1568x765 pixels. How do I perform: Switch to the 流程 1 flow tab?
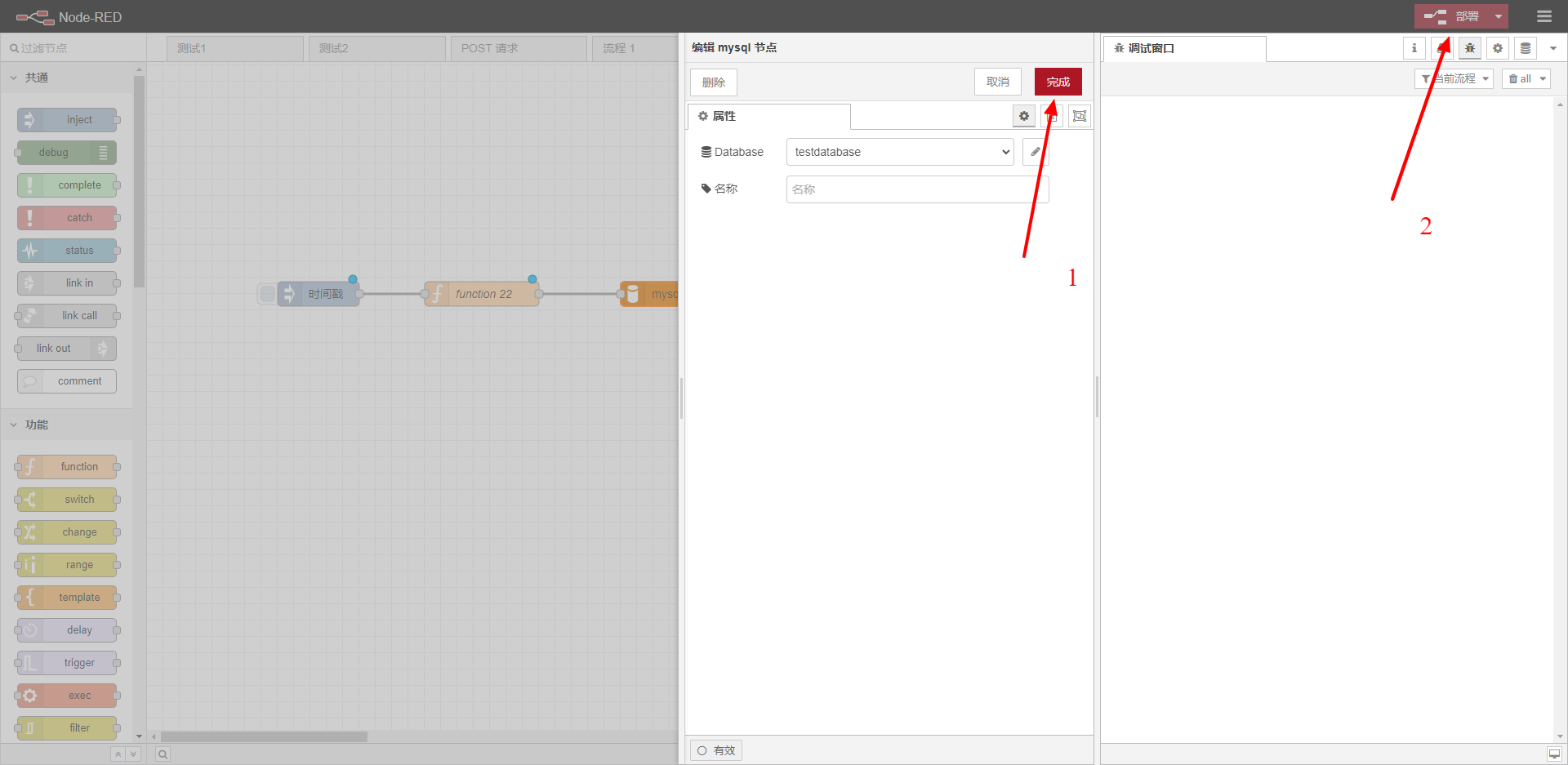click(x=635, y=48)
